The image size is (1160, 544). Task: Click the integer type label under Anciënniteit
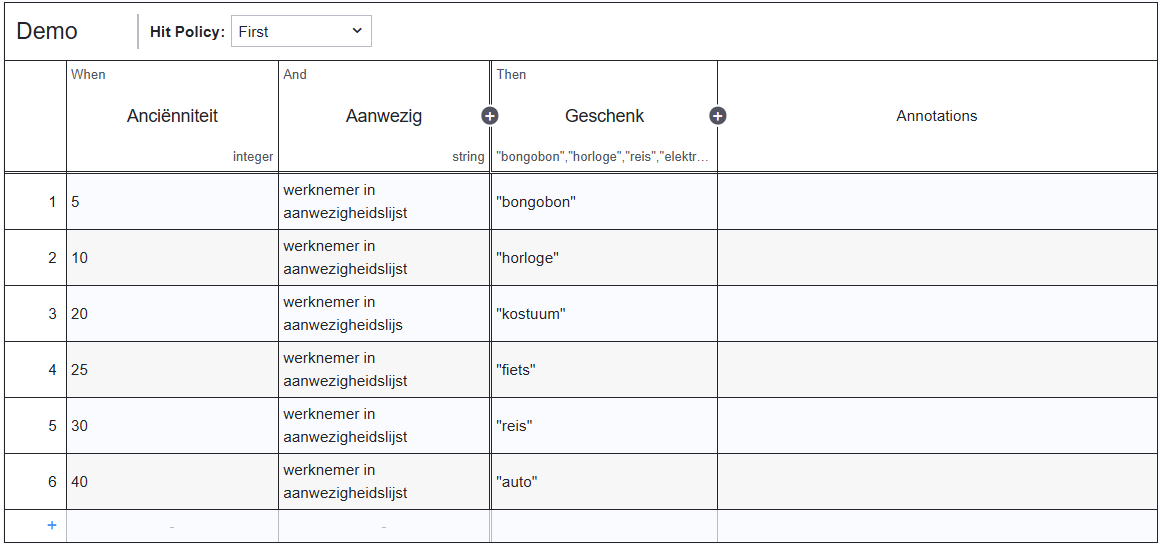(253, 157)
